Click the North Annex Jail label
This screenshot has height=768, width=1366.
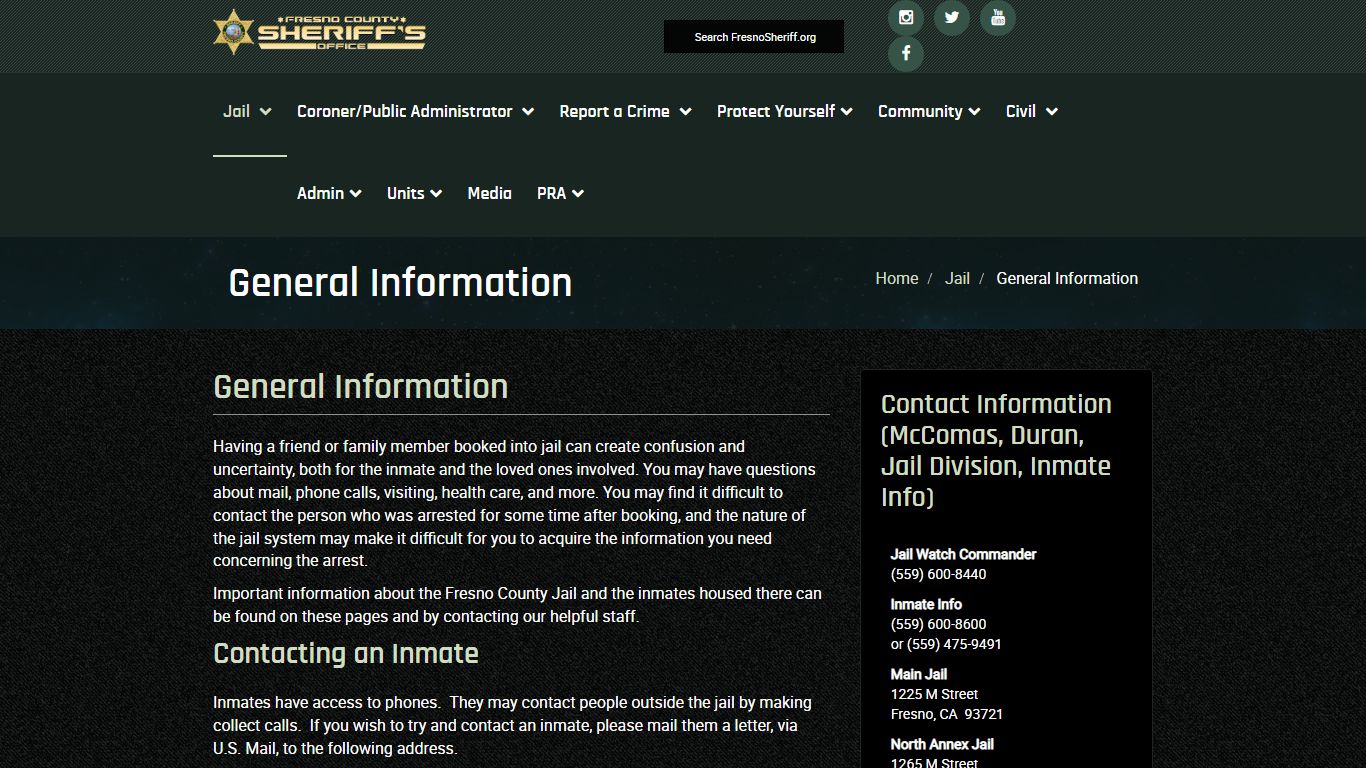click(x=942, y=744)
